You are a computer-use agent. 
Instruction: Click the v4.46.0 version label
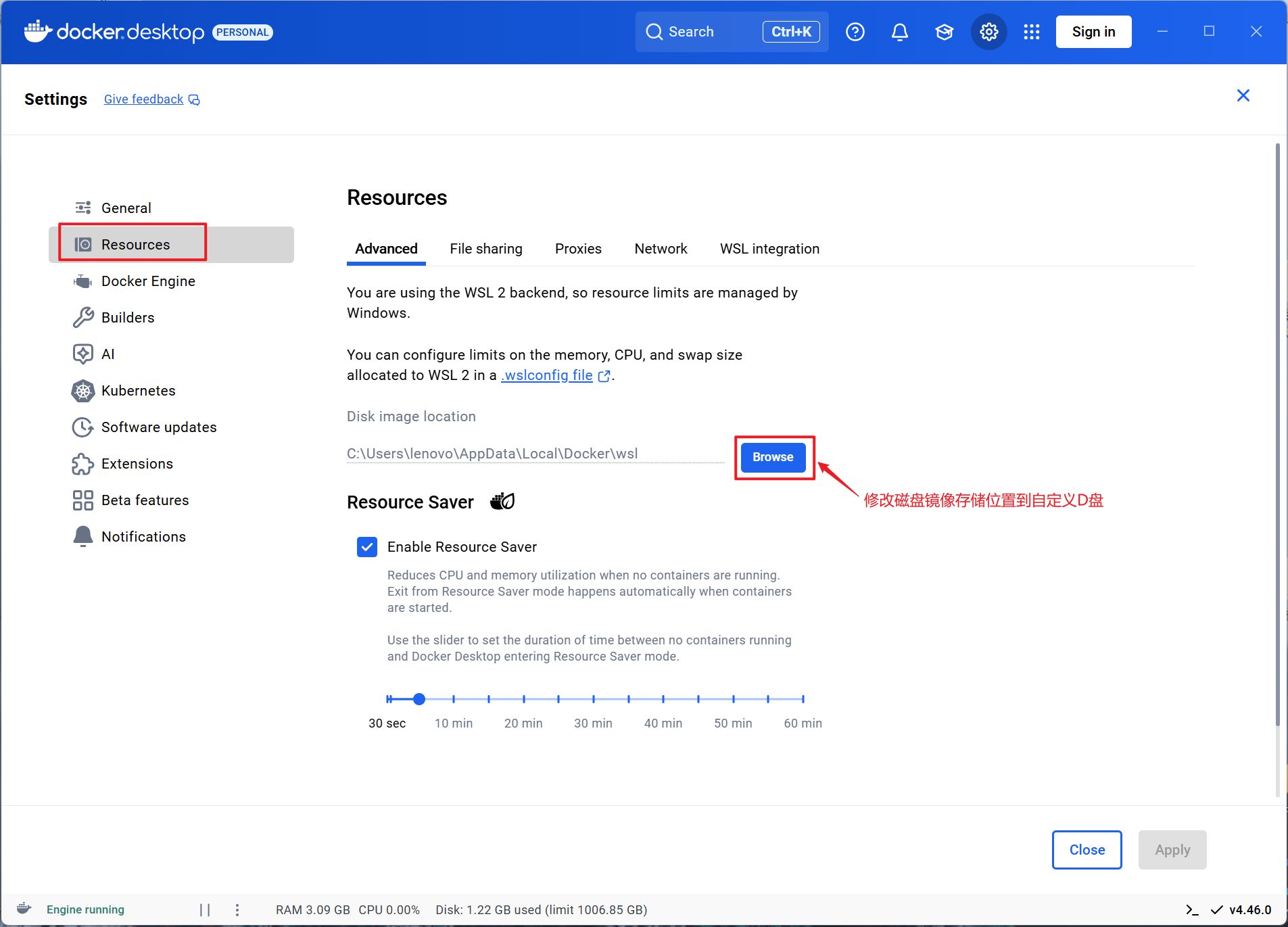tap(1250, 909)
